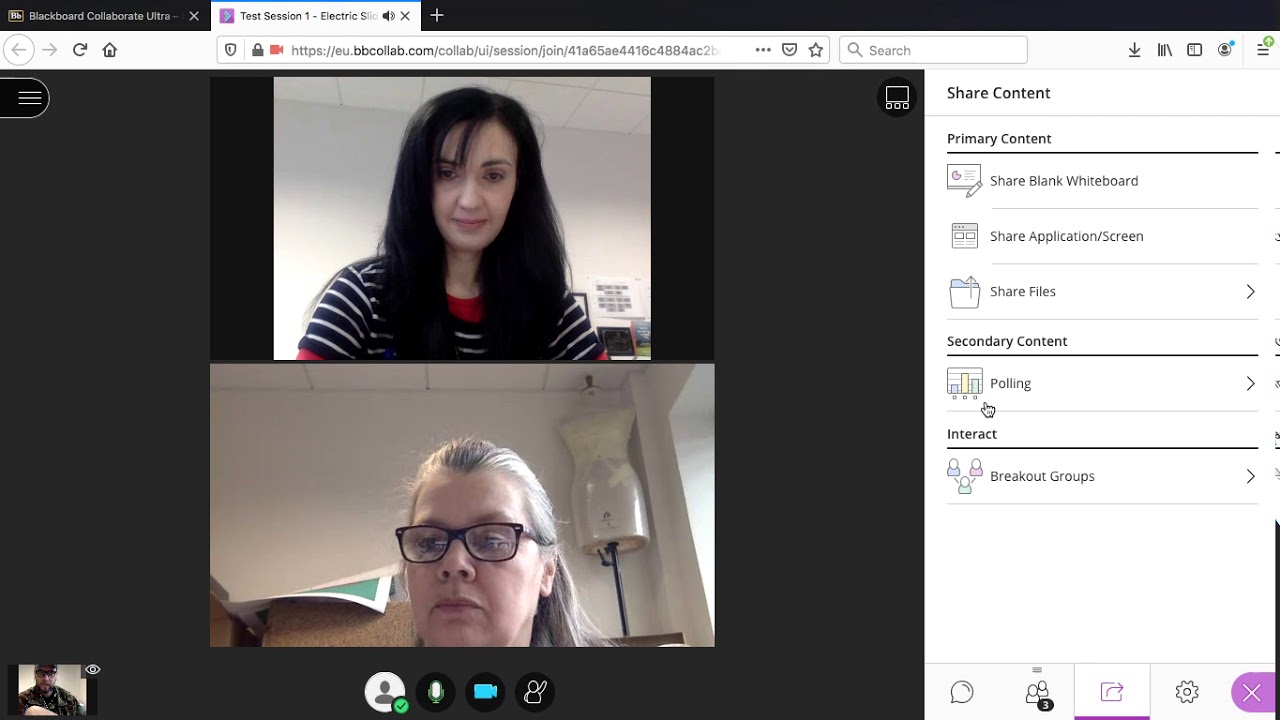Open the My Status and Settings avatar
Image resolution: width=1280 pixels, height=720 pixels.
[385, 691]
